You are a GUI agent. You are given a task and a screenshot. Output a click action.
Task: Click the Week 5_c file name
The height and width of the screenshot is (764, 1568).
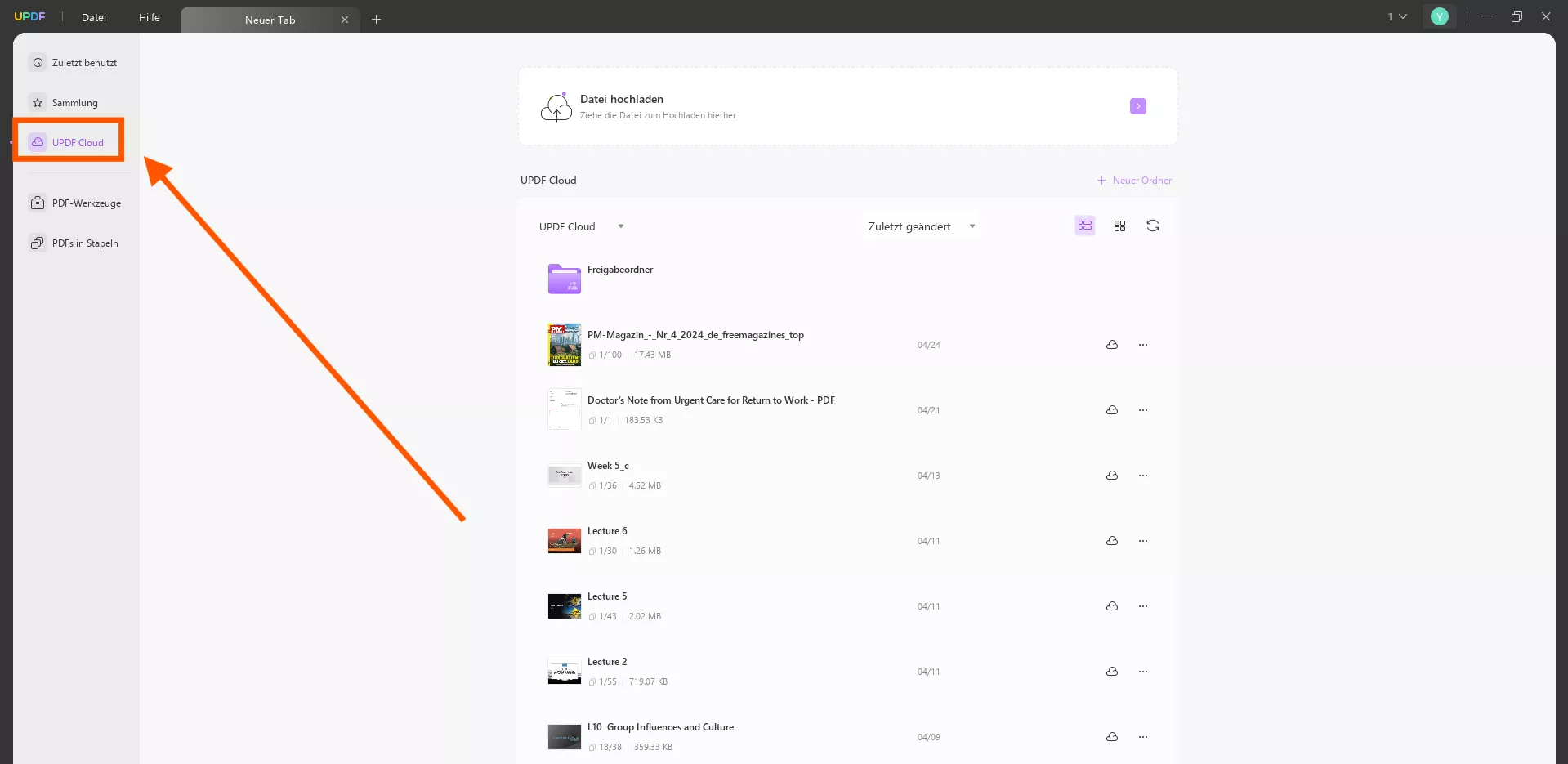pos(608,466)
